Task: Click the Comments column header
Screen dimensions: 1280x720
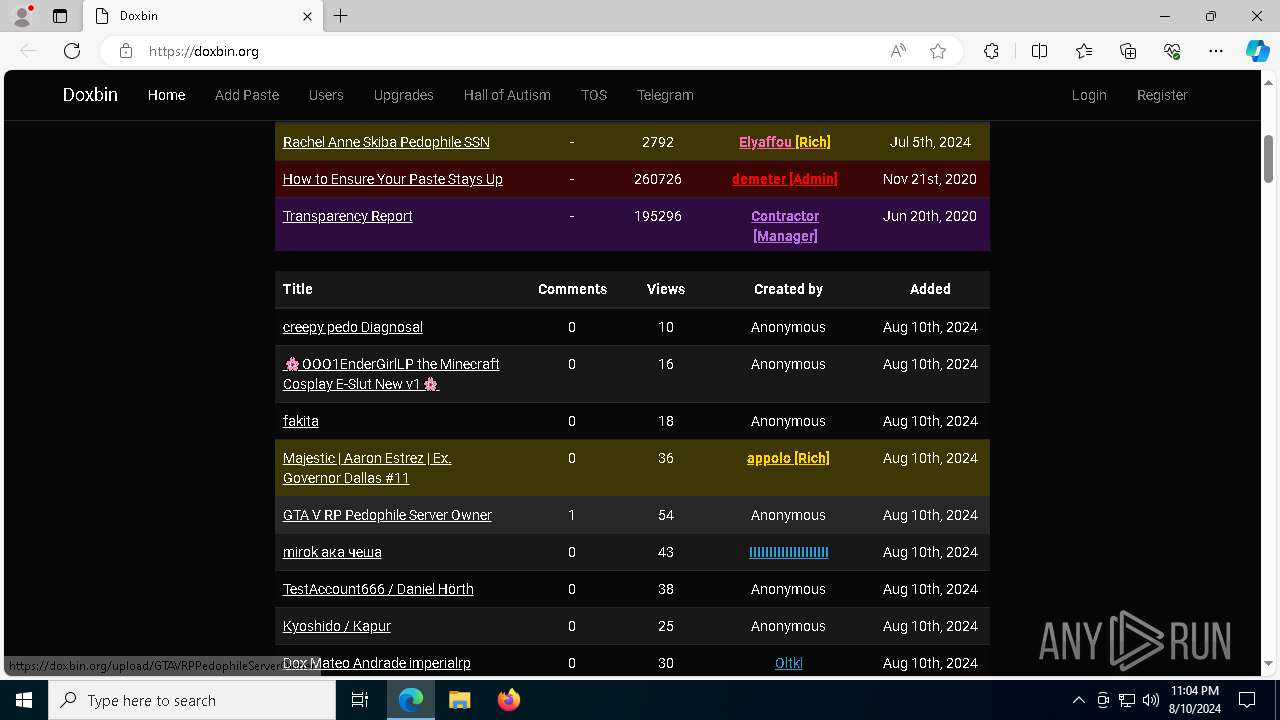Action: pos(572,289)
